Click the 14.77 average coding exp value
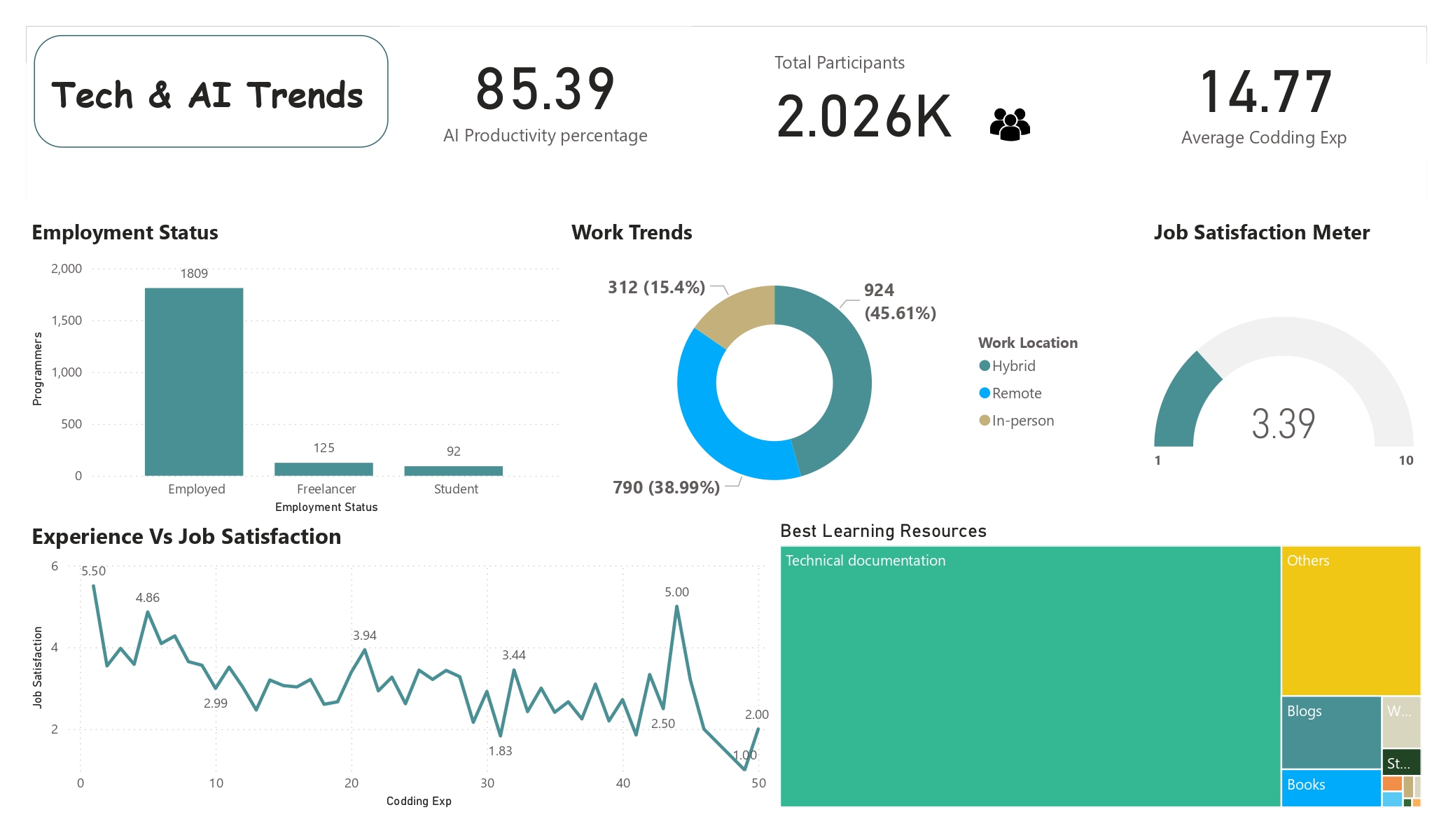Screen dimensions: 1453x840 [x=1265, y=92]
